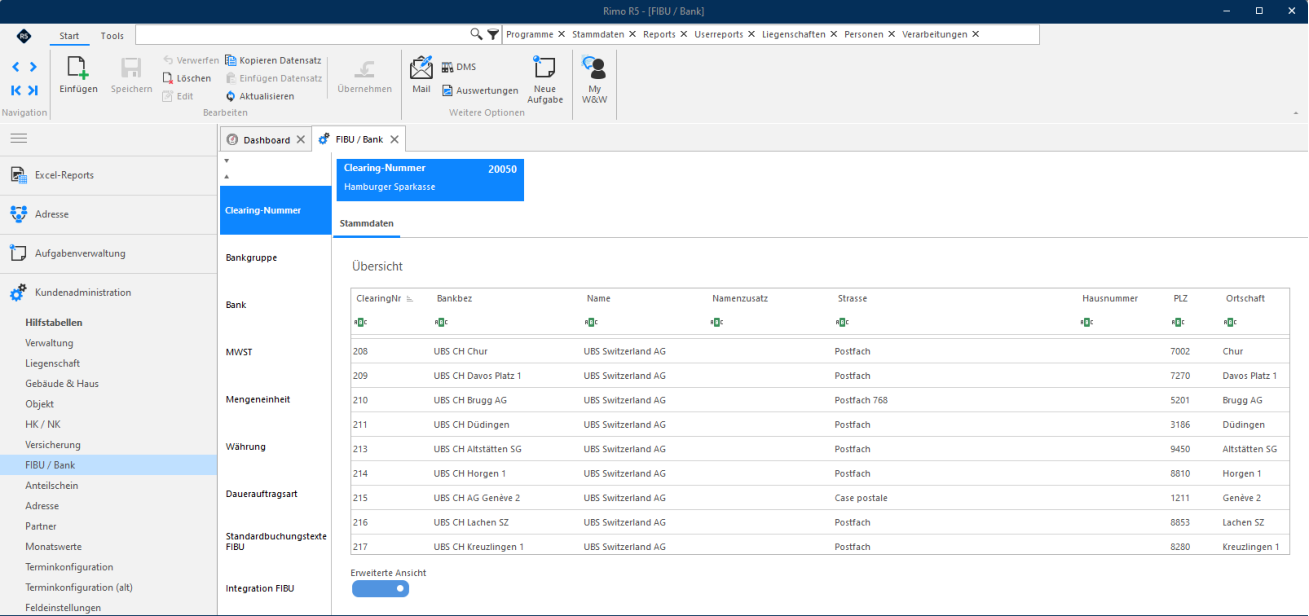The image size is (1309, 616).
Task: Remove the Liegenschaften filter tag
Action: tap(834, 34)
